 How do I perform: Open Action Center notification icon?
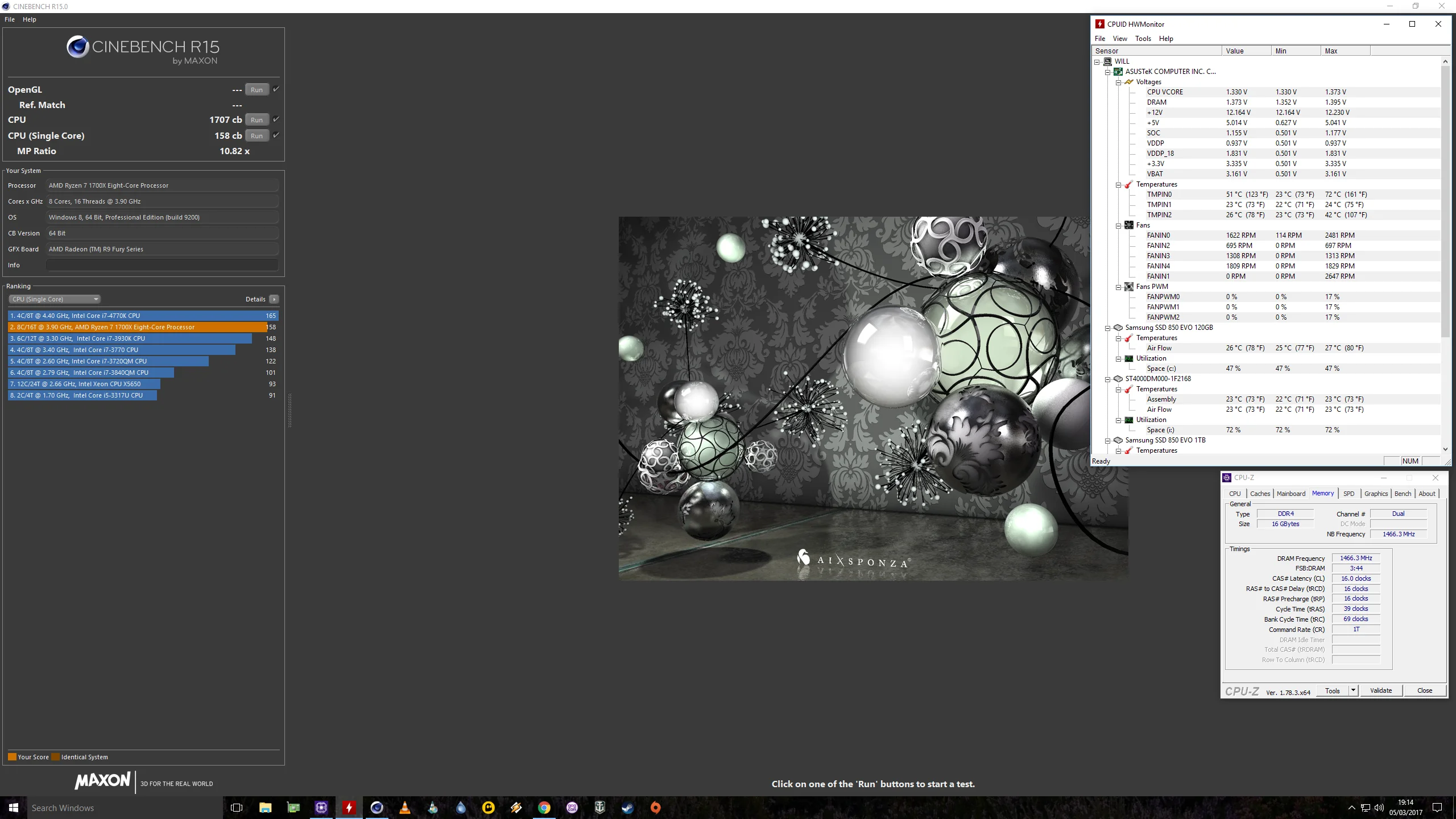point(1437,808)
